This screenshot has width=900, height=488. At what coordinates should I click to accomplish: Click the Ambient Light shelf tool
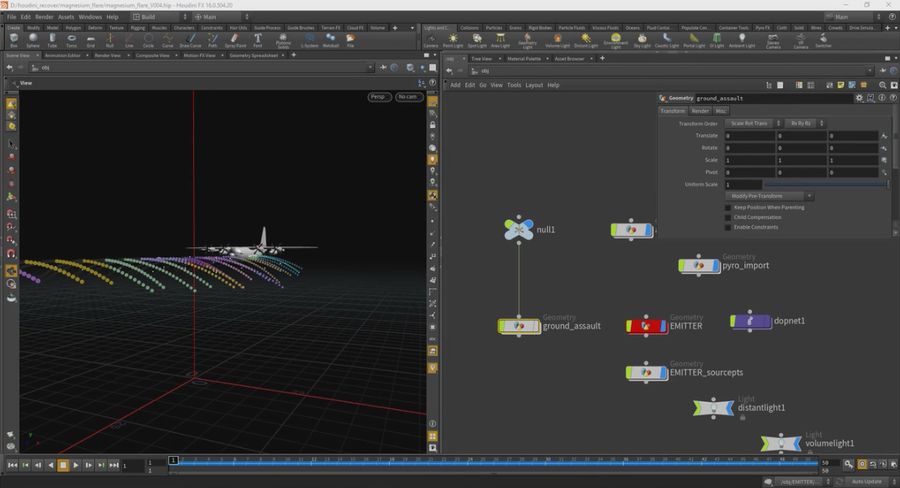741,40
